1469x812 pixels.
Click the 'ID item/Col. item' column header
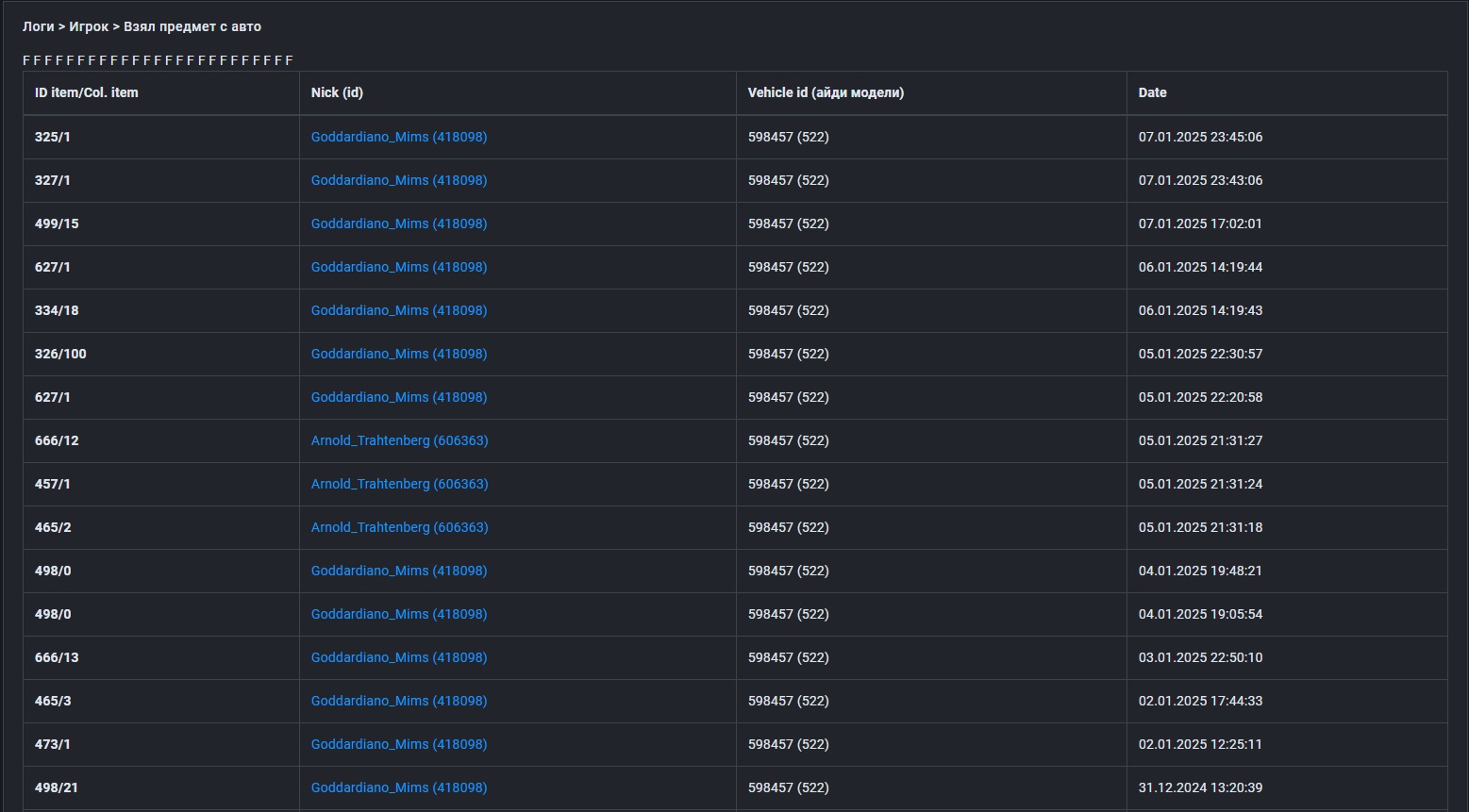coord(86,92)
